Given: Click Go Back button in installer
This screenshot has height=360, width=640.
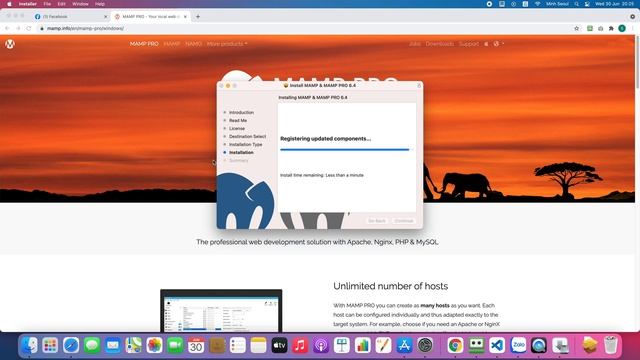Looking at the screenshot, I should tap(377, 221).
